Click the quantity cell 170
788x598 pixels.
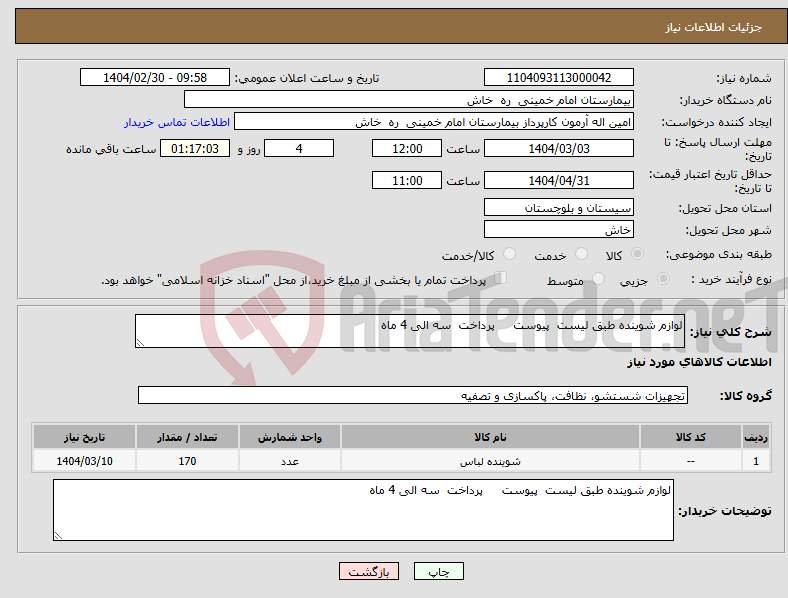pyautogui.click(x=187, y=461)
